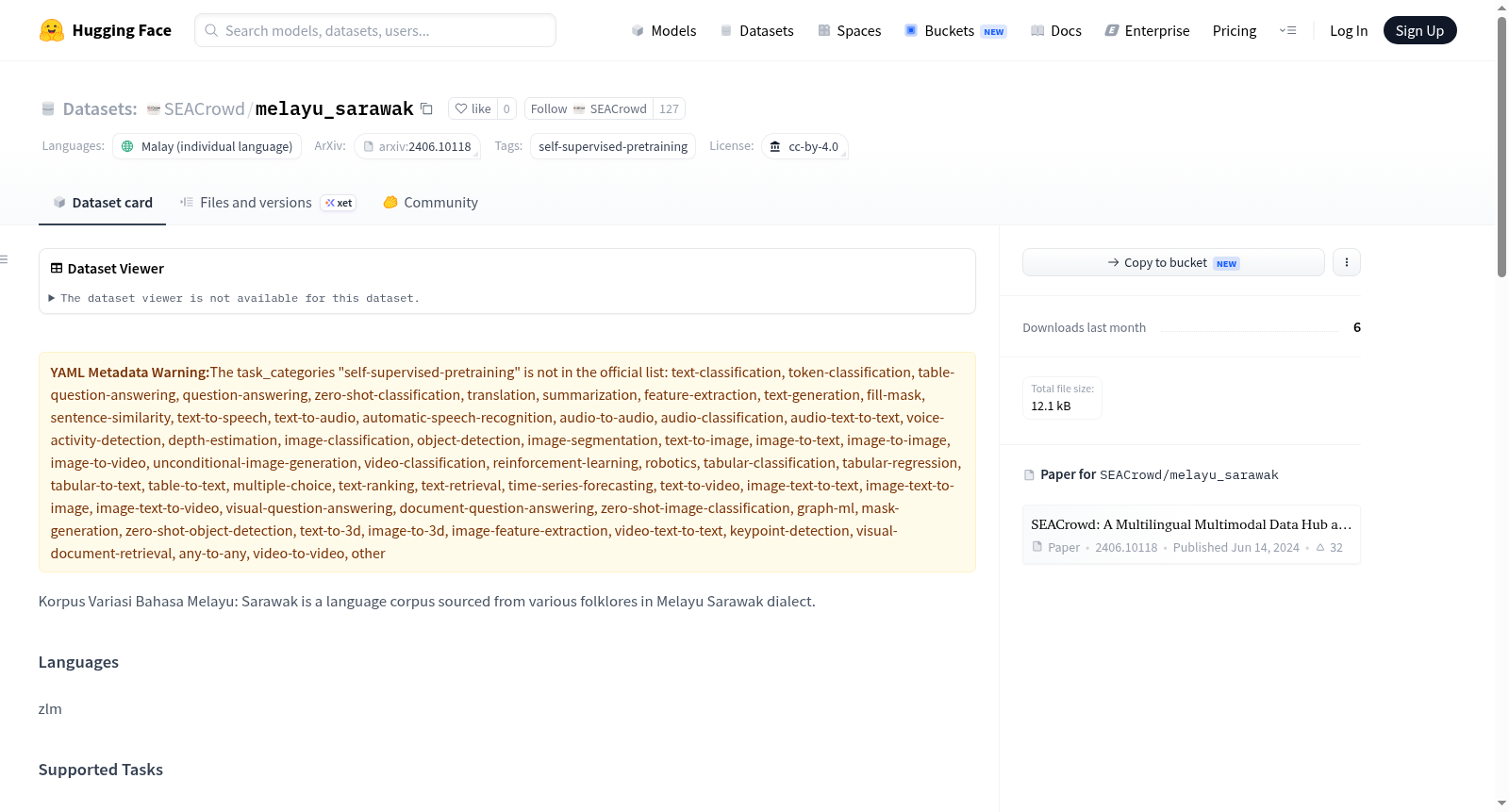Viewport: 1509px width, 812px height.
Task: Open the Community tab
Action: (x=430, y=202)
